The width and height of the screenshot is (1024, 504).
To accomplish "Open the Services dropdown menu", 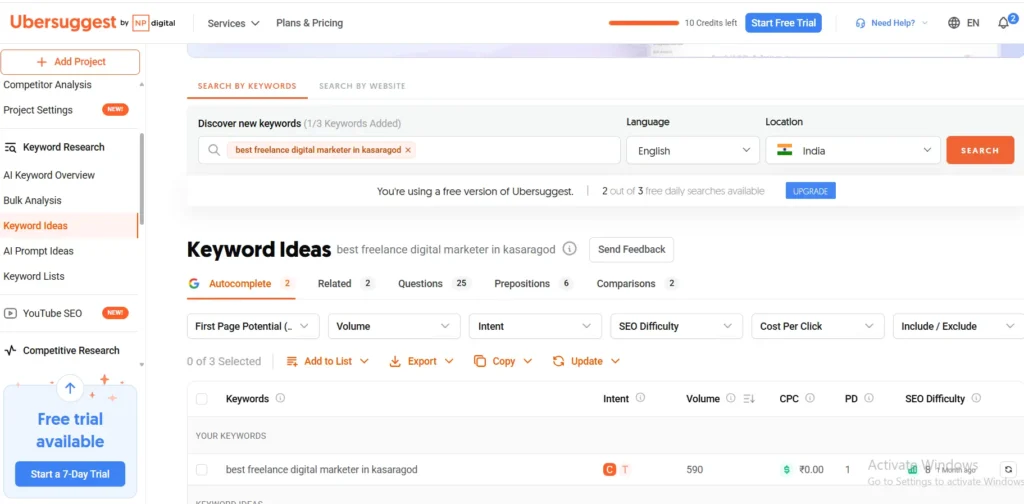I will click(233, 23).
